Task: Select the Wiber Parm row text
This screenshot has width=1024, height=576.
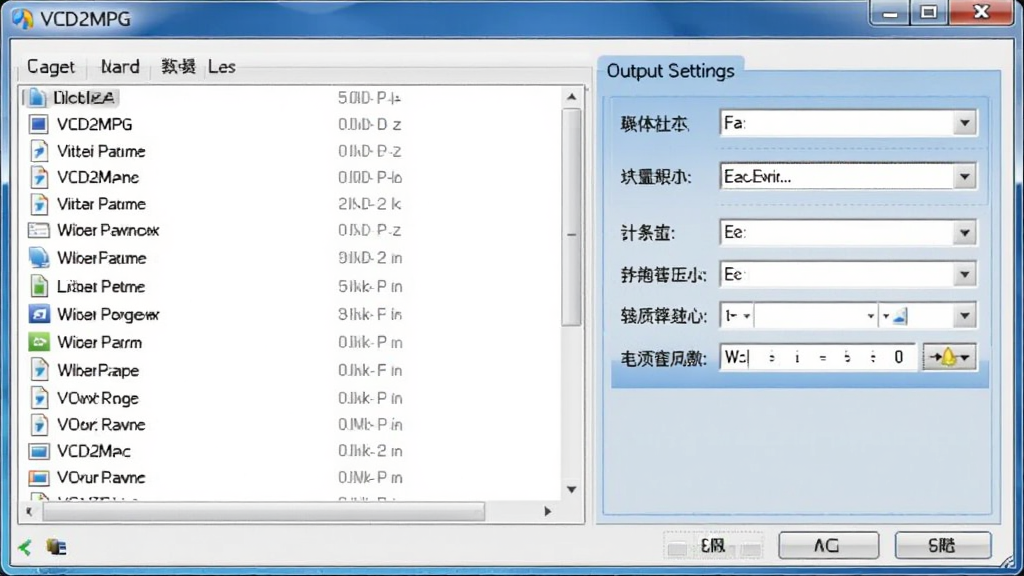Action: coord(99,342)
